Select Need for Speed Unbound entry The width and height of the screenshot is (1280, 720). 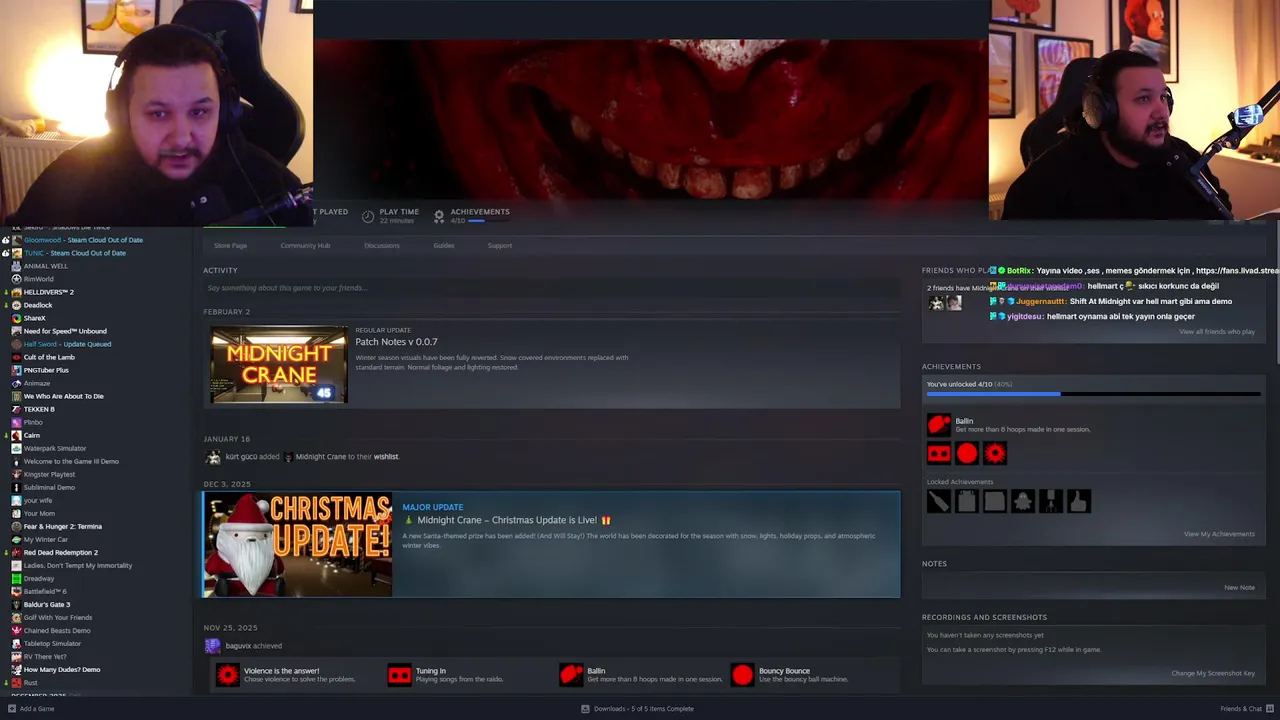[65, 331]
